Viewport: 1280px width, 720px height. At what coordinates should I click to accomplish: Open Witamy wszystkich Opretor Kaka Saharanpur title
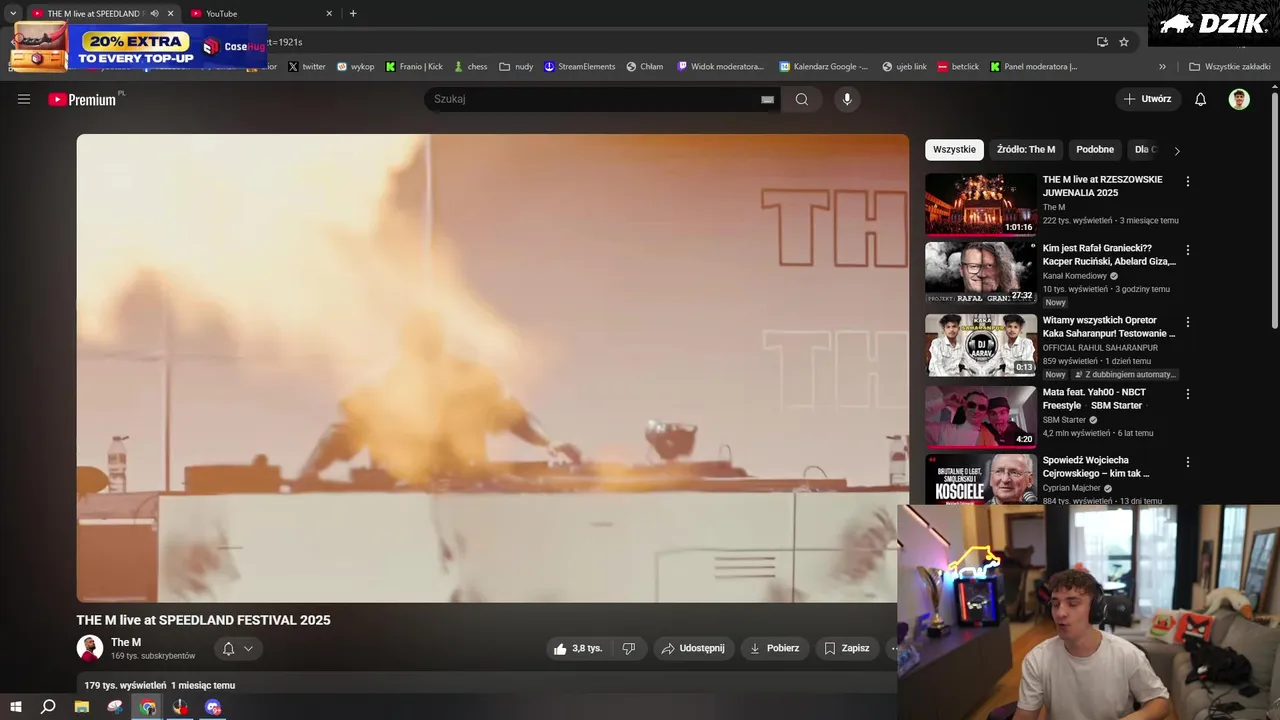click(x=1109, y=327)
